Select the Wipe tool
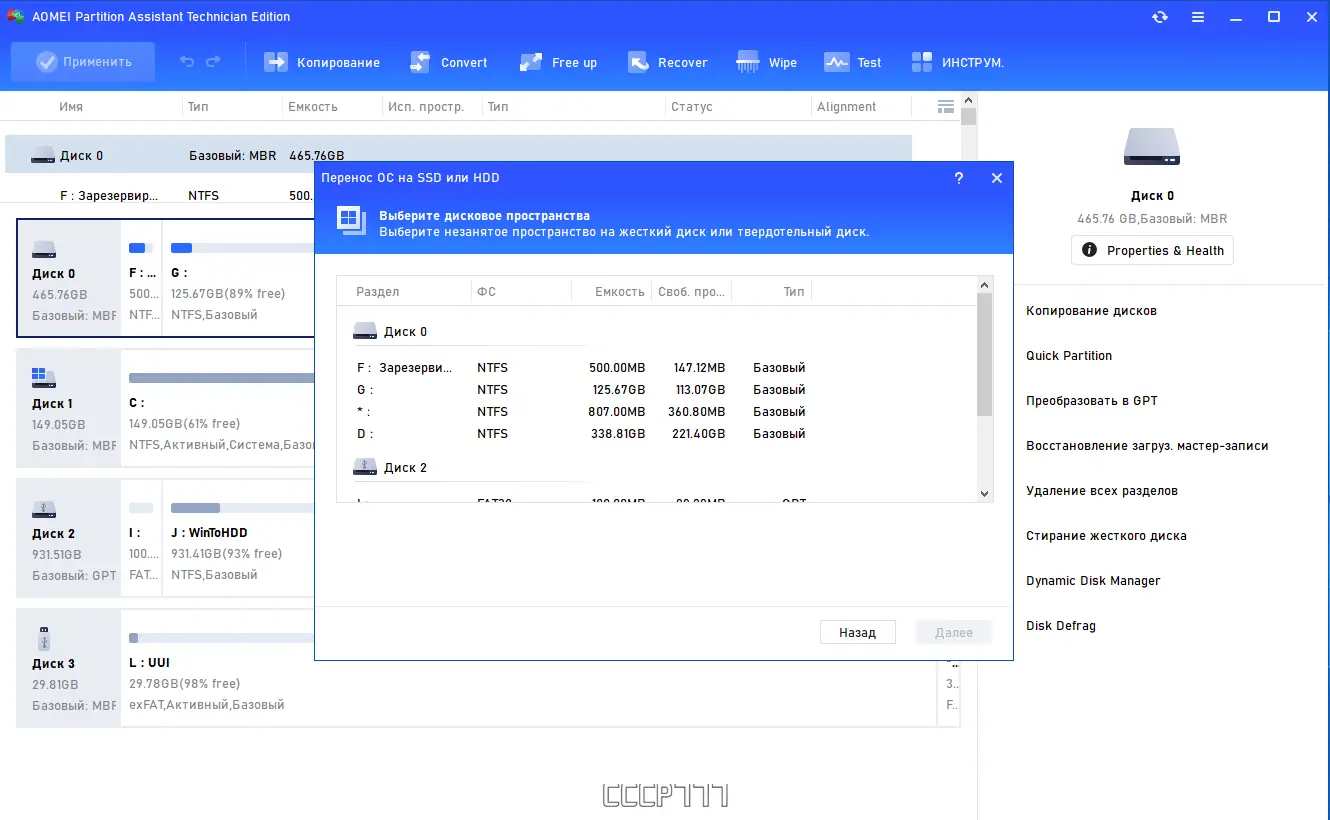This screenshot has width=1330, height=820. [767, 62]
